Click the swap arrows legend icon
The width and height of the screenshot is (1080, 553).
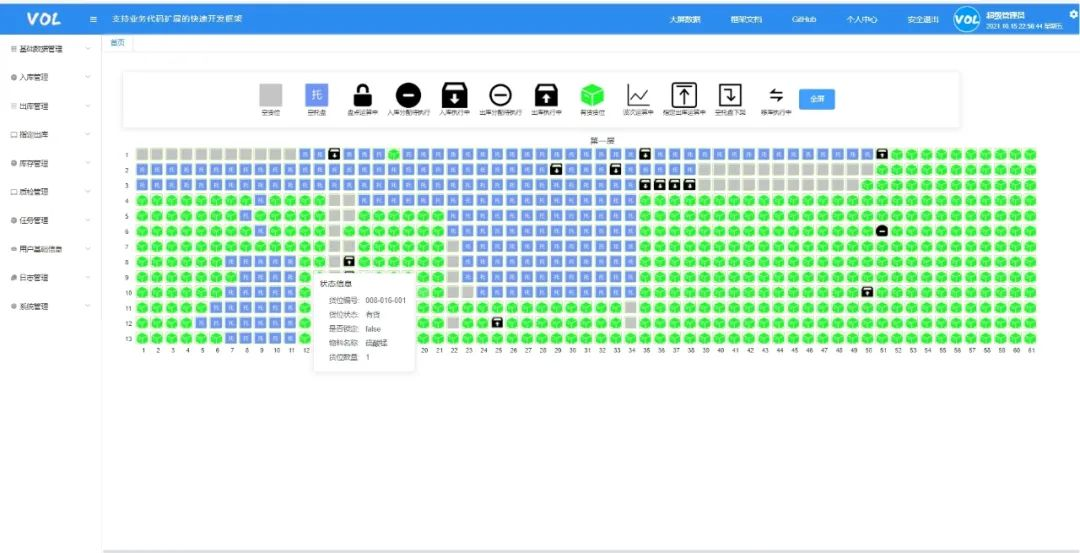pos(775,95)
